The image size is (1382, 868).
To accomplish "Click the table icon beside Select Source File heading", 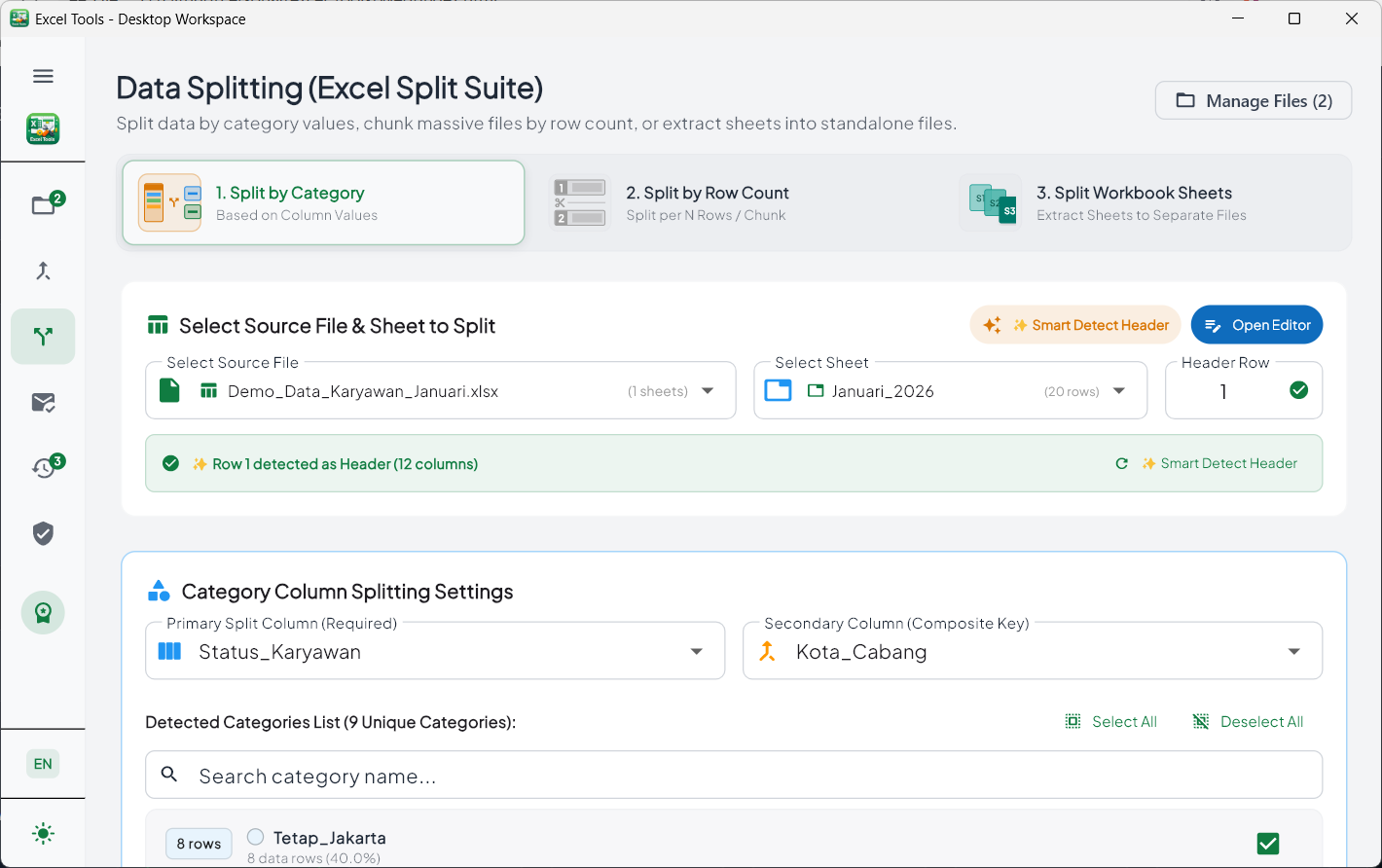I will (x=158, y=325).
